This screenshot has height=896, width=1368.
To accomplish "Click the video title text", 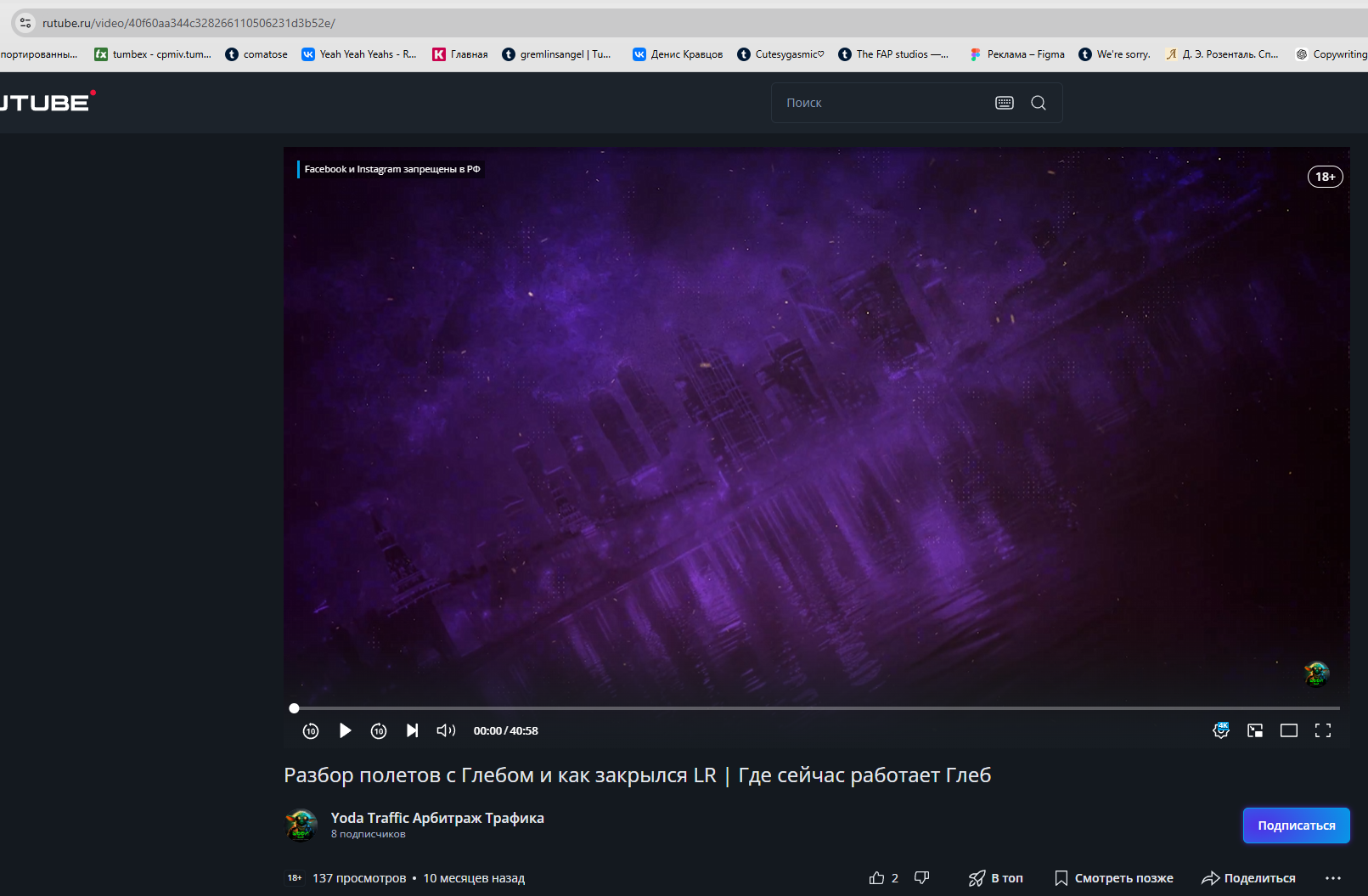I will [638, 775].
